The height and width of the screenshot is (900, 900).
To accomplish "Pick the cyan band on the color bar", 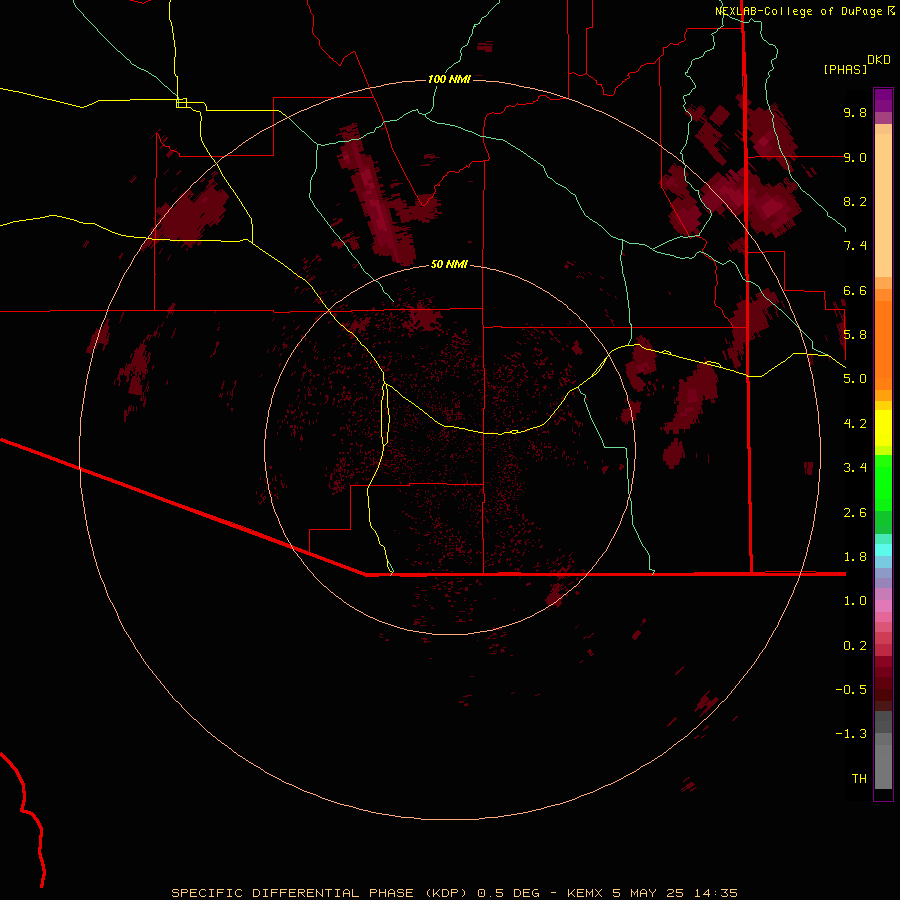I will pos(883,550).
